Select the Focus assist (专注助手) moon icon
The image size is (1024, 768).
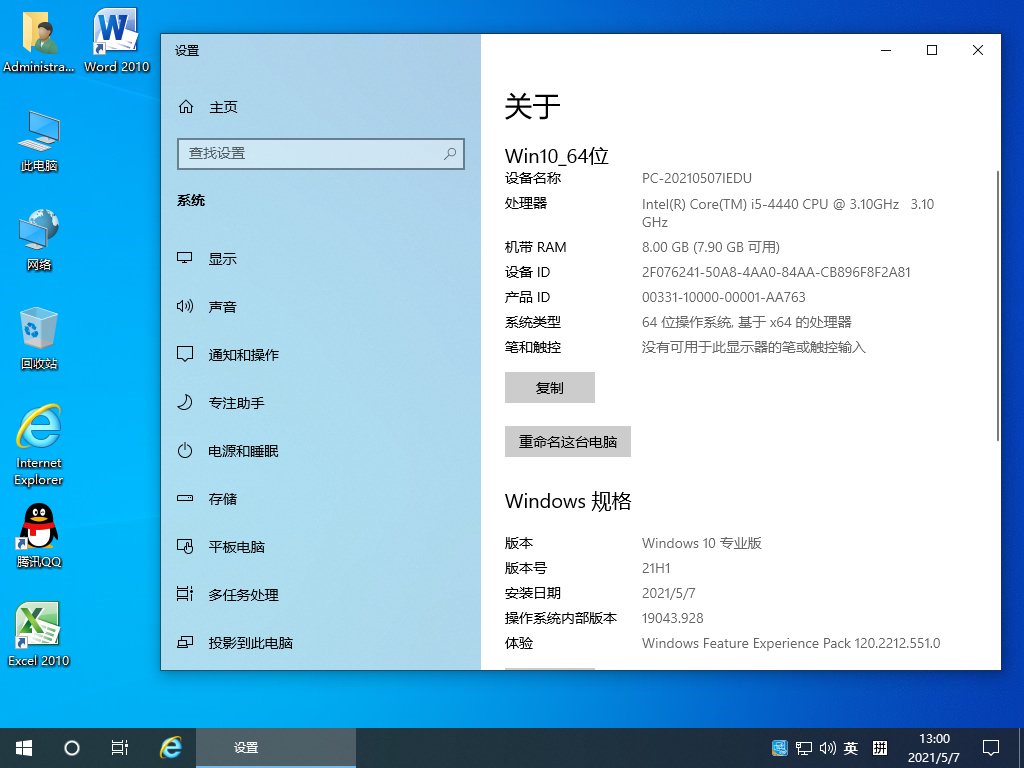pos(185,402)
